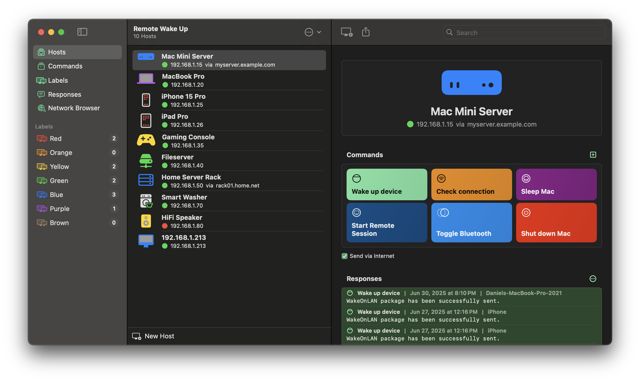Select the Red label filter
Image resolution: width=640 pixels, height=382 pixels.
[78, 138]
